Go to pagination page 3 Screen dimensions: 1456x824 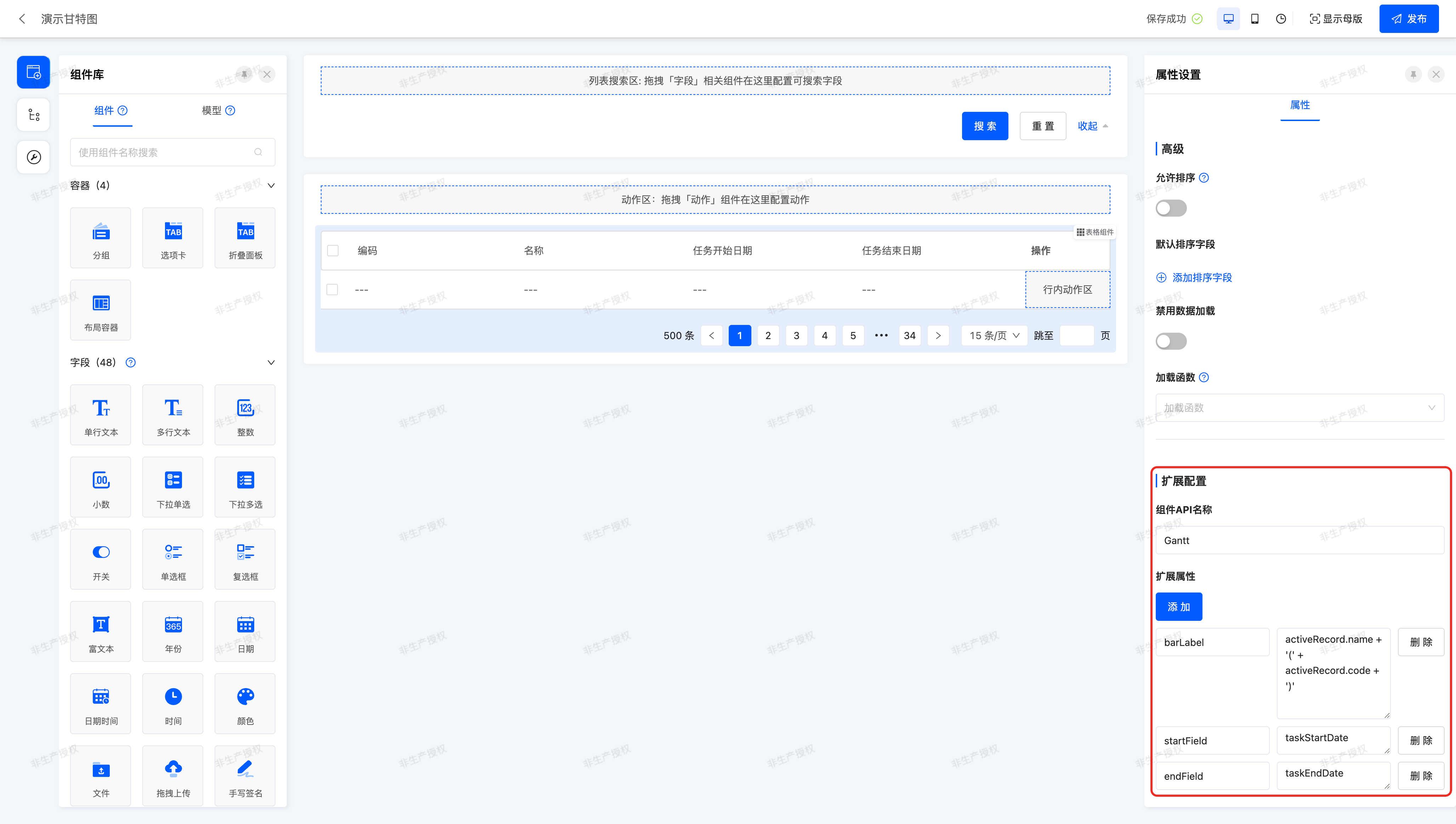(796, 336)
